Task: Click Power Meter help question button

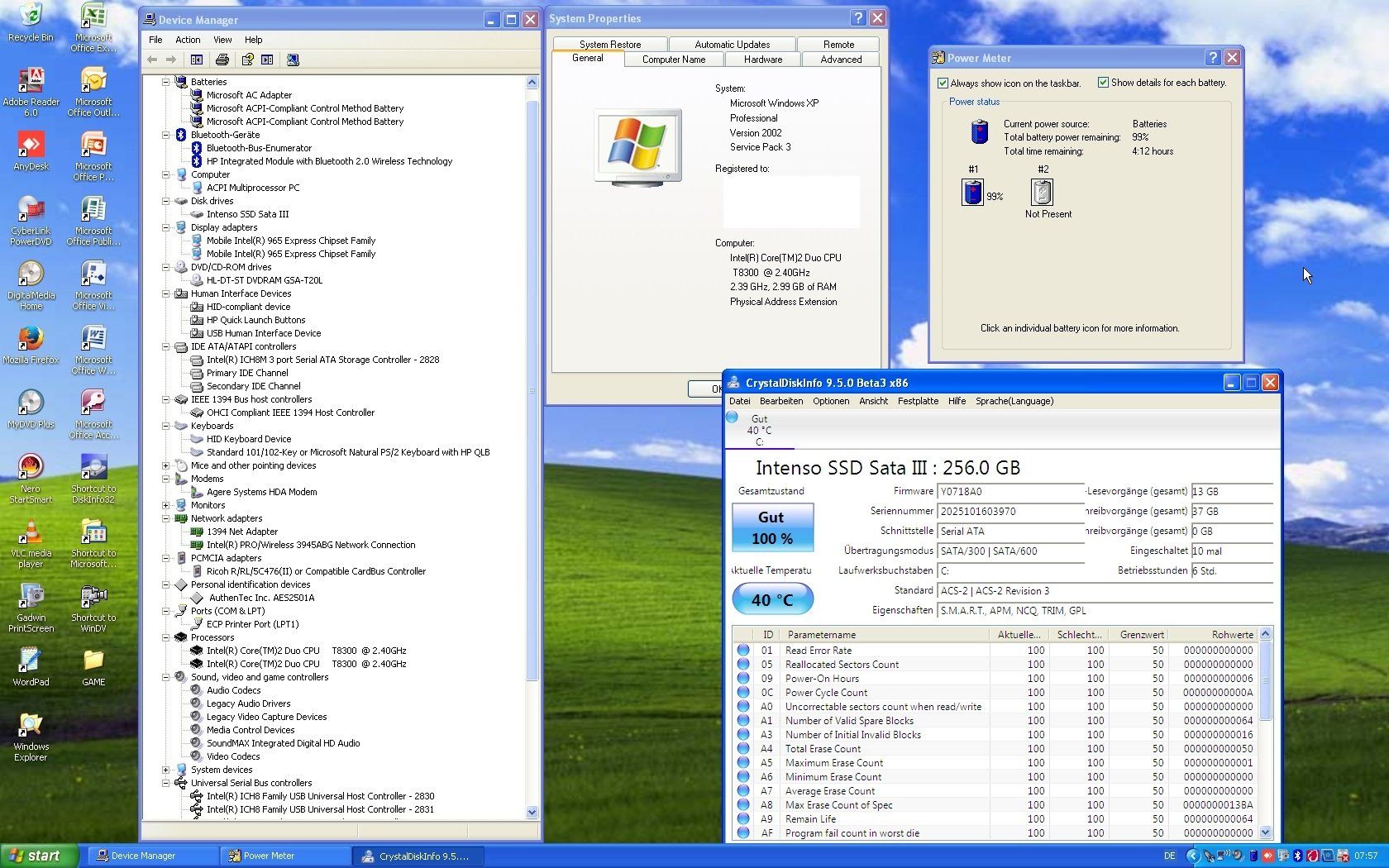Action: coord(1213,57)
